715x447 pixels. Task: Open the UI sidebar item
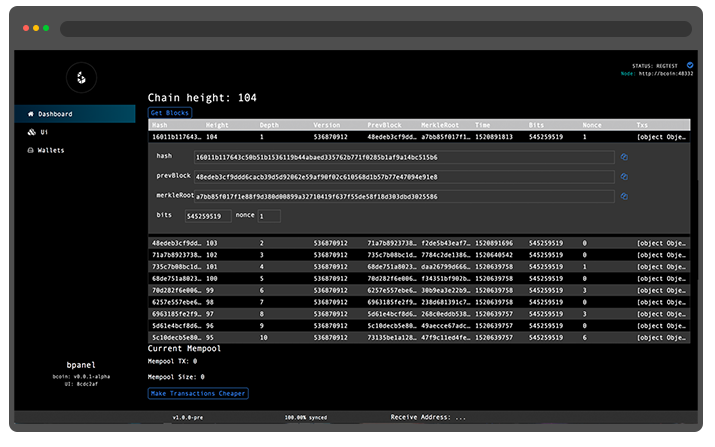point(75,132)
